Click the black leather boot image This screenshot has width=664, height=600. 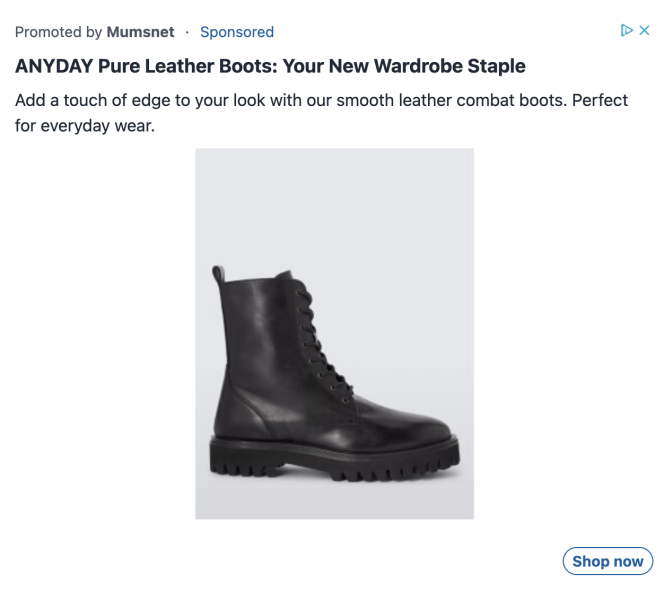pos(334,370)
